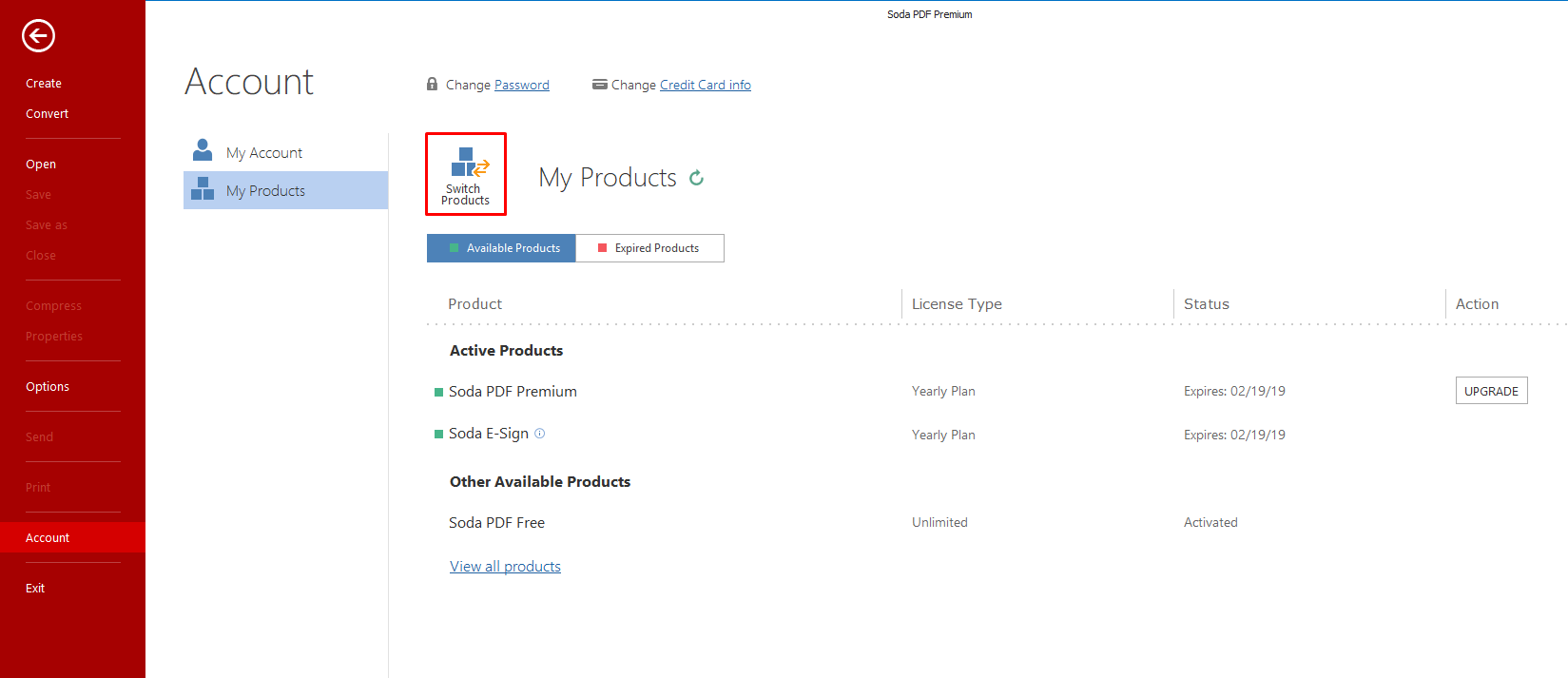Click the Action column header
The image size is (1568, 678).
(x=1477, y=304)
